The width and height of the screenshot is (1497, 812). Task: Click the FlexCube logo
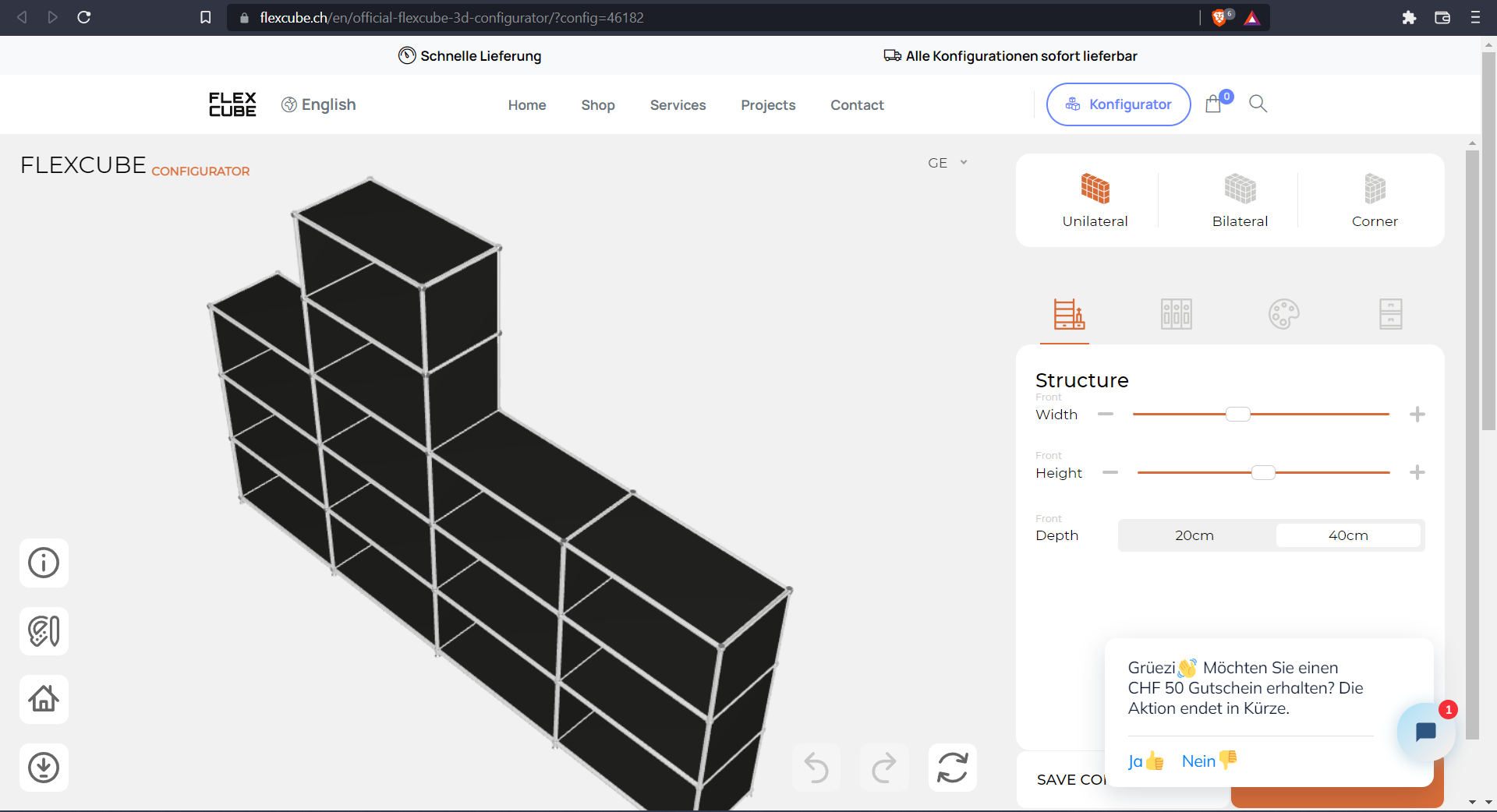coord(232,104)
